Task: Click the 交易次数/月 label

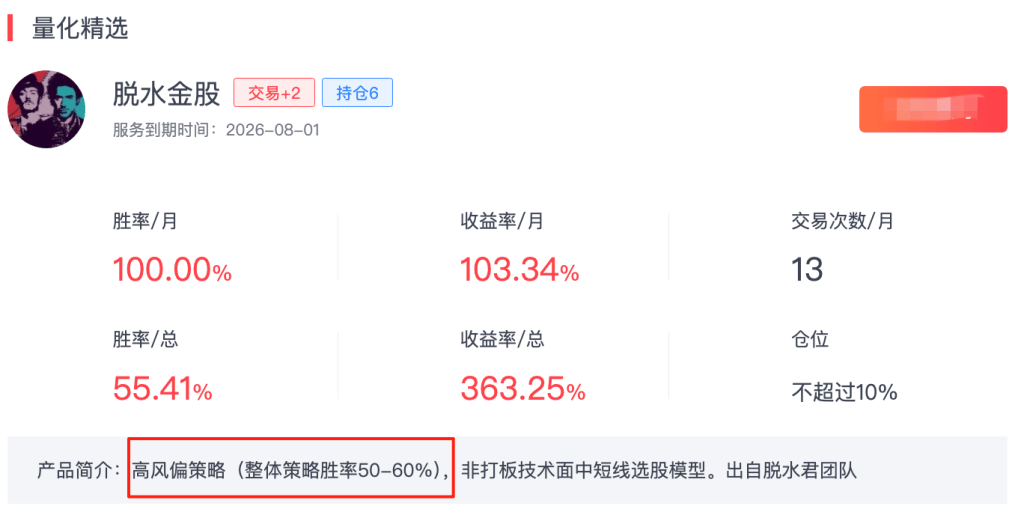Action: (x=842, y=221)
